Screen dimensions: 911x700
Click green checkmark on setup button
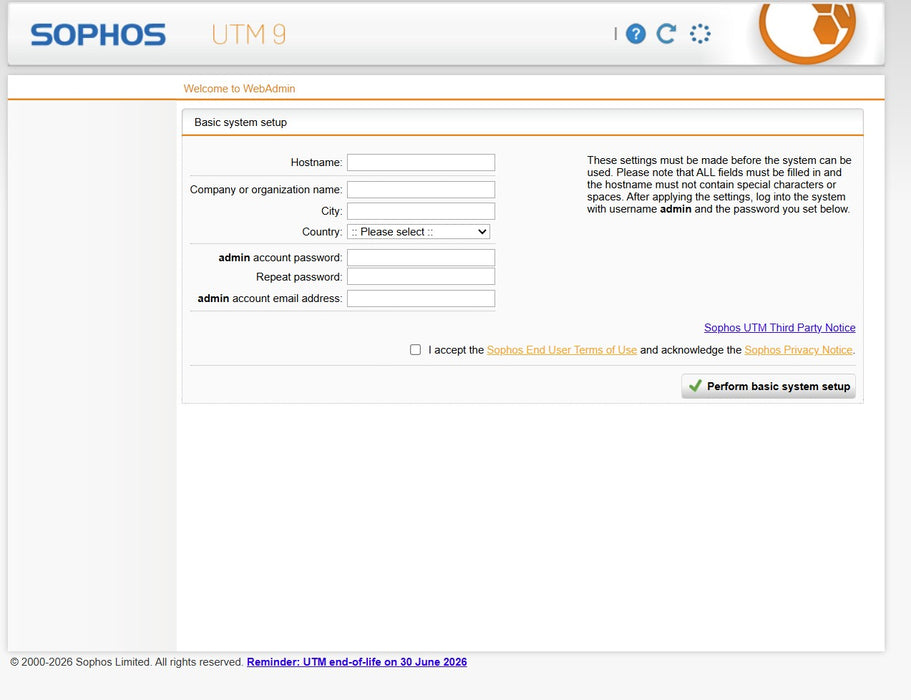pos(695,386)
